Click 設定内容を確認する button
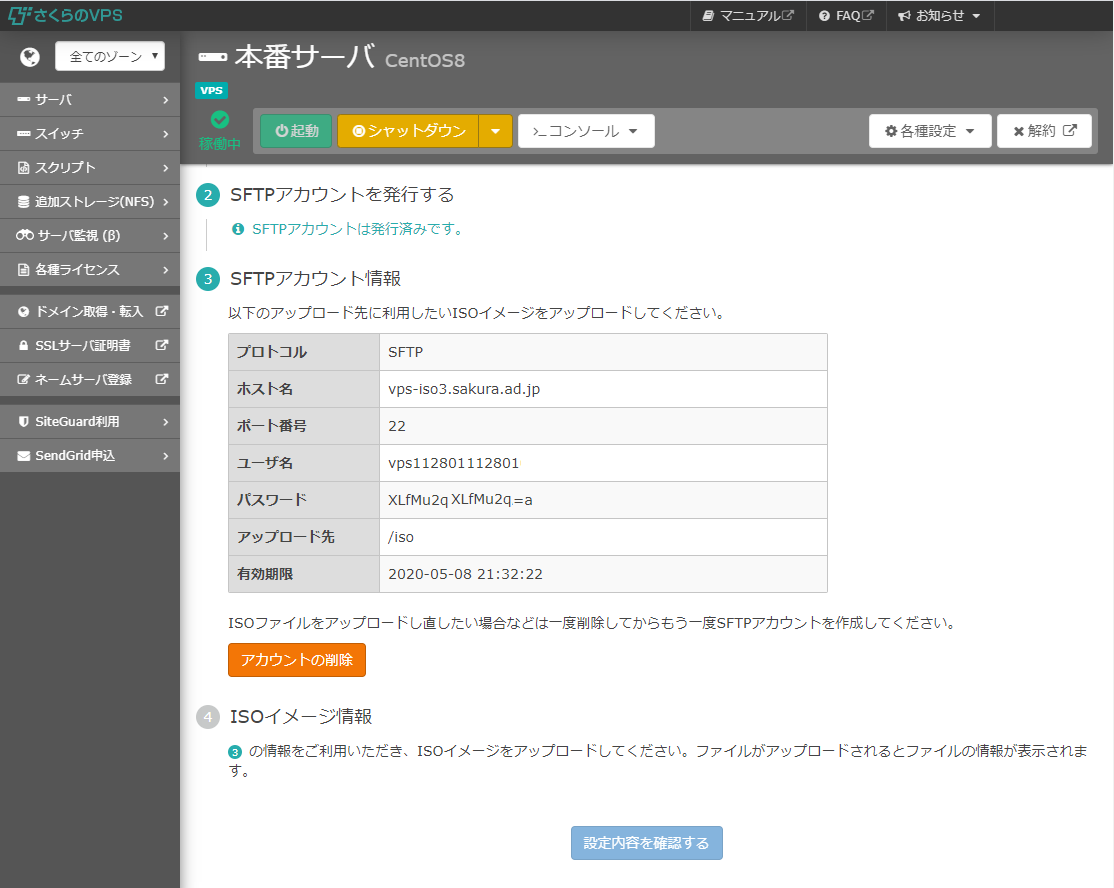1114x888 pixels. coord(646,843)
